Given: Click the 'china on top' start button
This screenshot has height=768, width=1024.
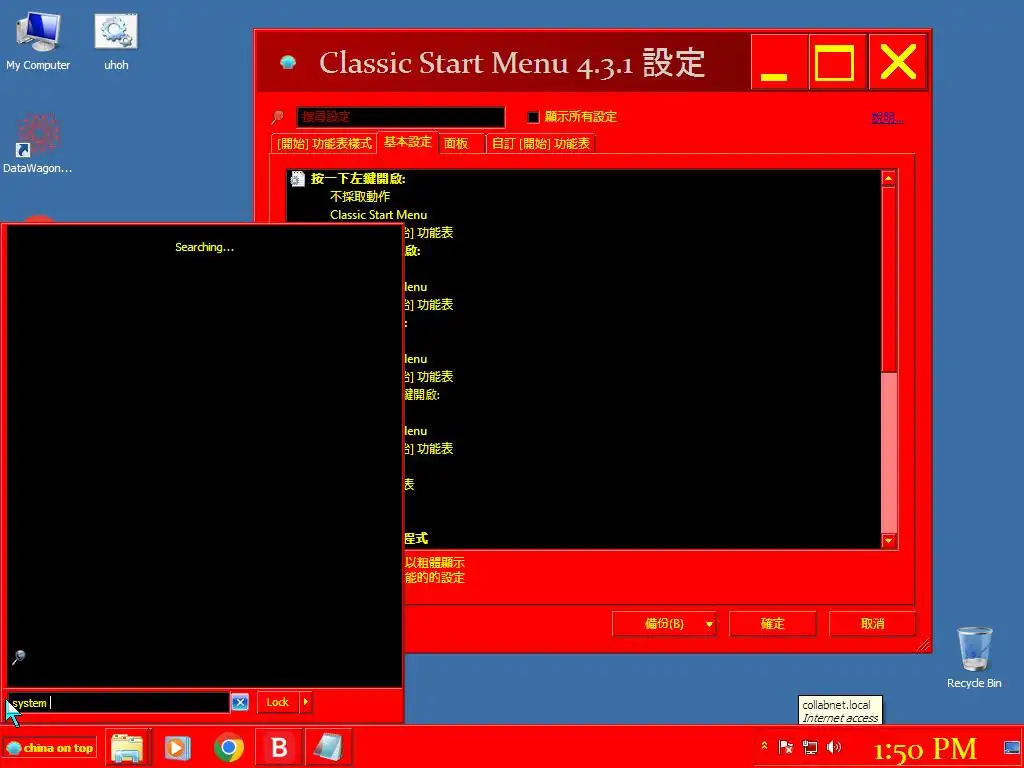Looking at the screenshot, I should (x=50, y=748).
